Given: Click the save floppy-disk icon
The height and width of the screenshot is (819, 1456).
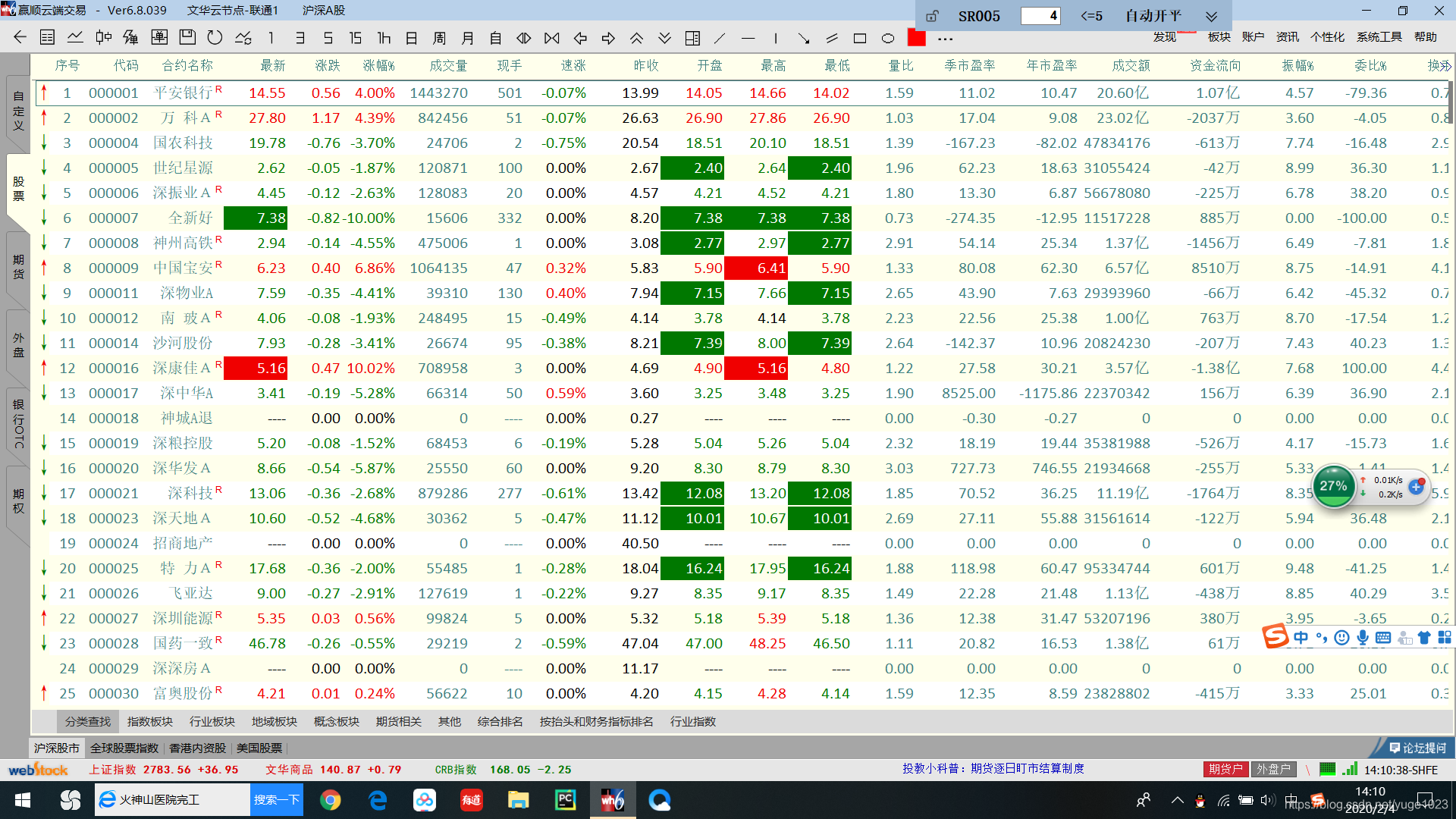Looking at the screenshot, I should (187, 37).
